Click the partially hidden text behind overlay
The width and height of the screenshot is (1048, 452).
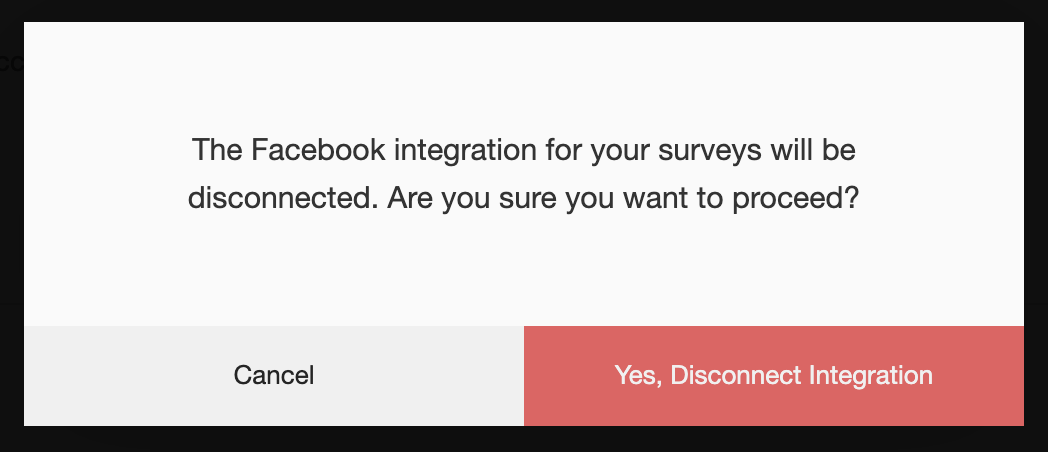[x=10, y=64]
